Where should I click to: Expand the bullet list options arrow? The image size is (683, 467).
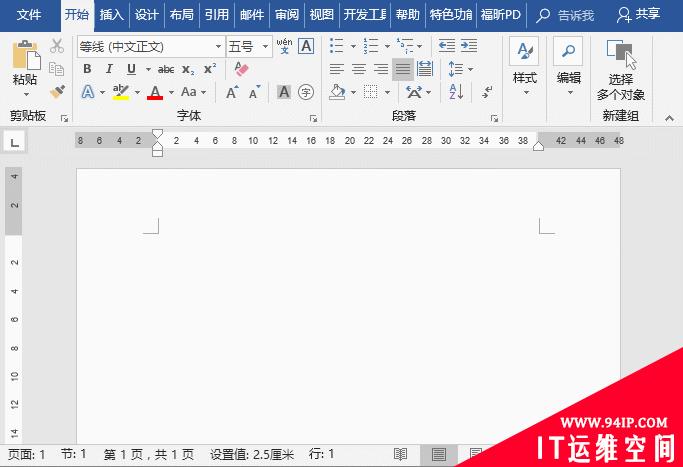(353, 46)
